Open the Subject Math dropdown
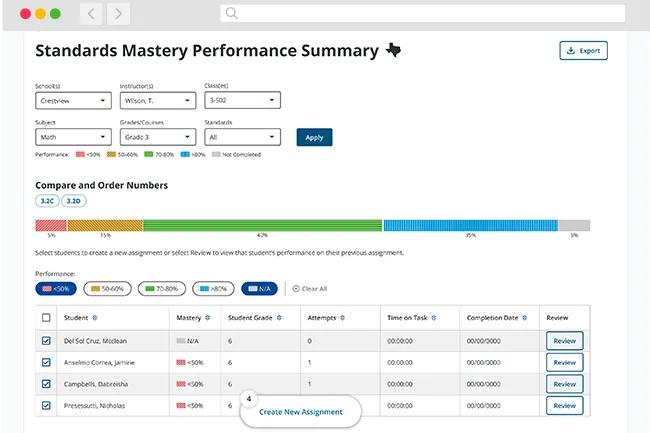650x433 pixels. (x=73, y=137)
